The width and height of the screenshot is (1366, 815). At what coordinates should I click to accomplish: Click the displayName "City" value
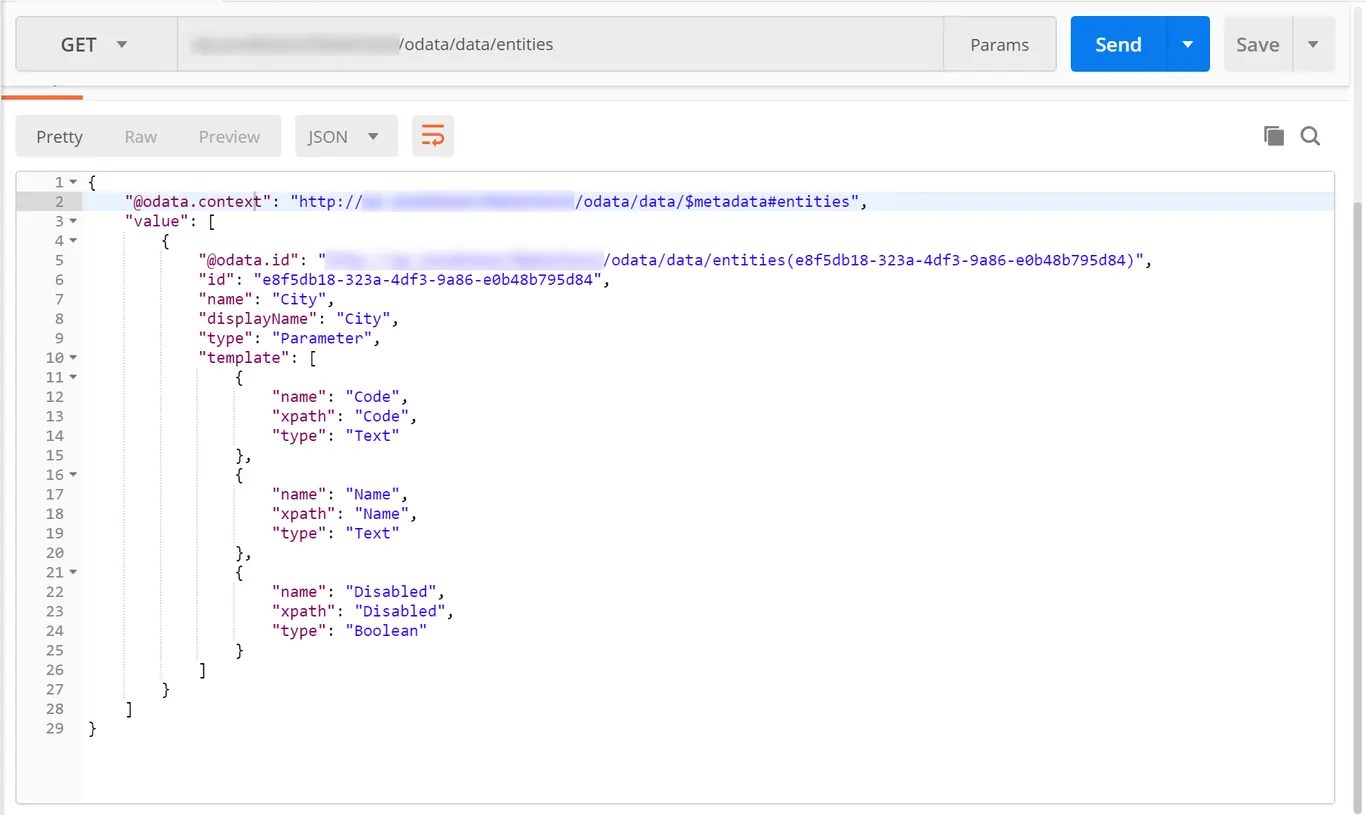tap(363, 319)
